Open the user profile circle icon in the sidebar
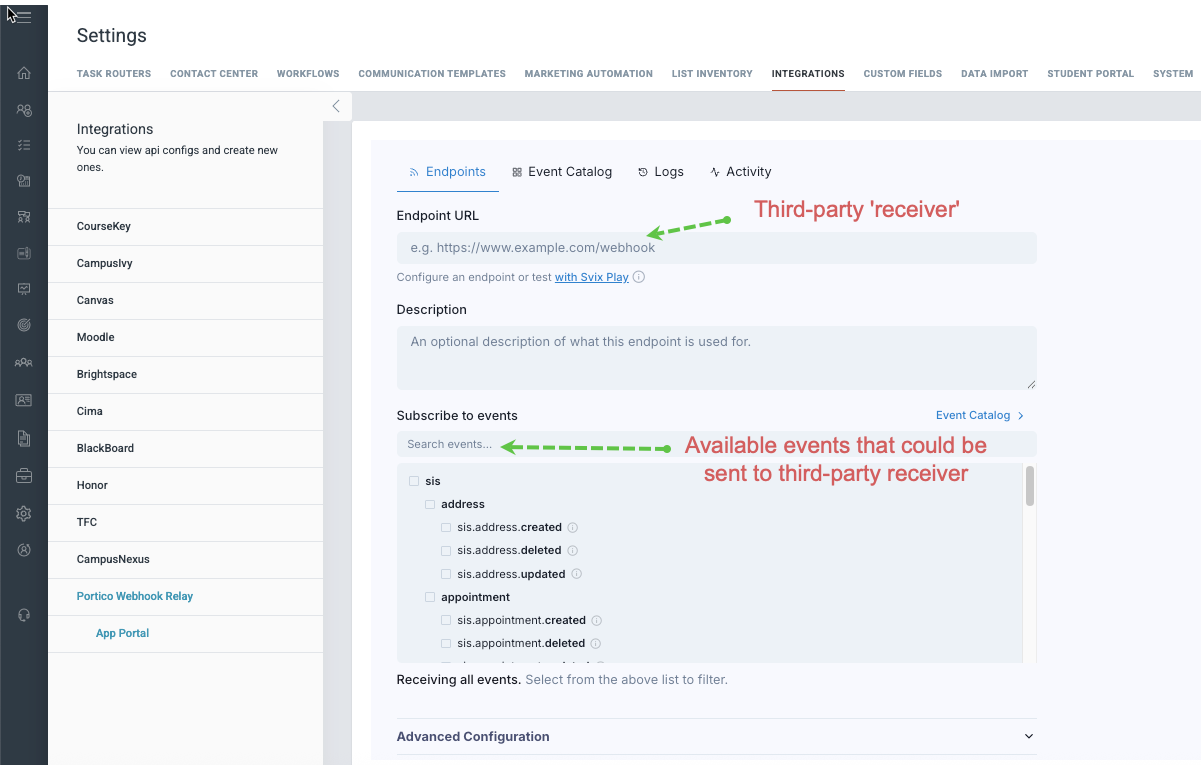 [24, 549]
